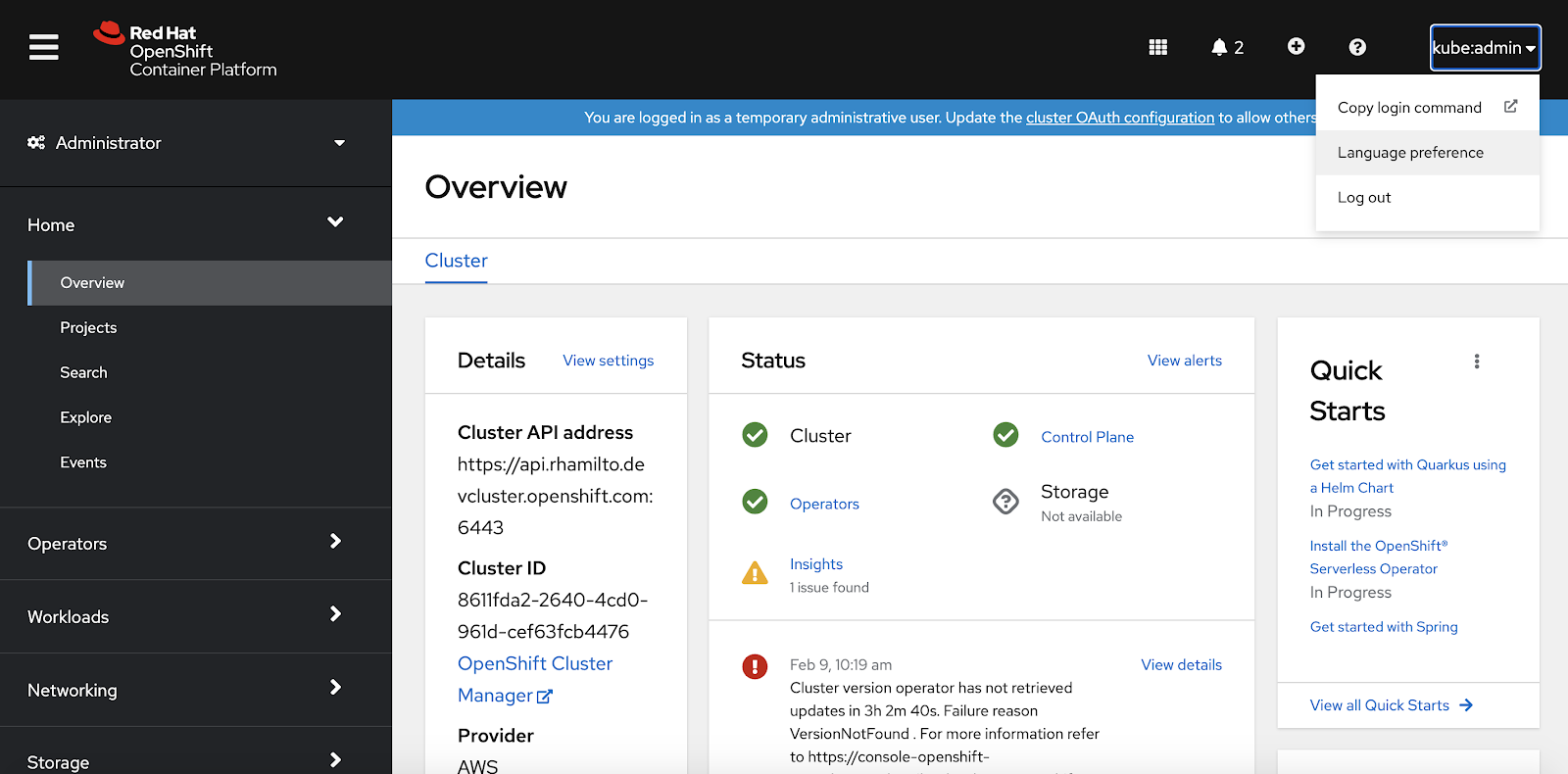Click the Red Hat OpenShift logo
Image resolution: width=1568 pixels, height=774 pixels.
point(185,50)
